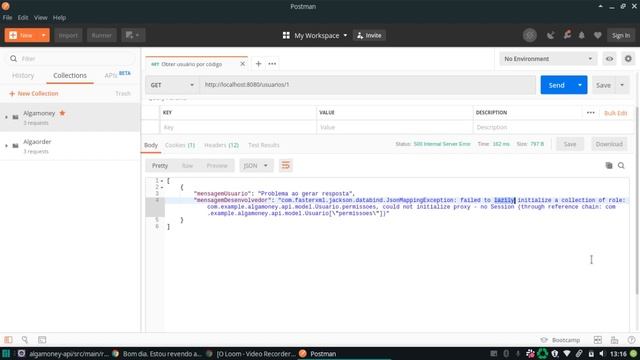Click the wrench settings icon in the header

[567, 35]
